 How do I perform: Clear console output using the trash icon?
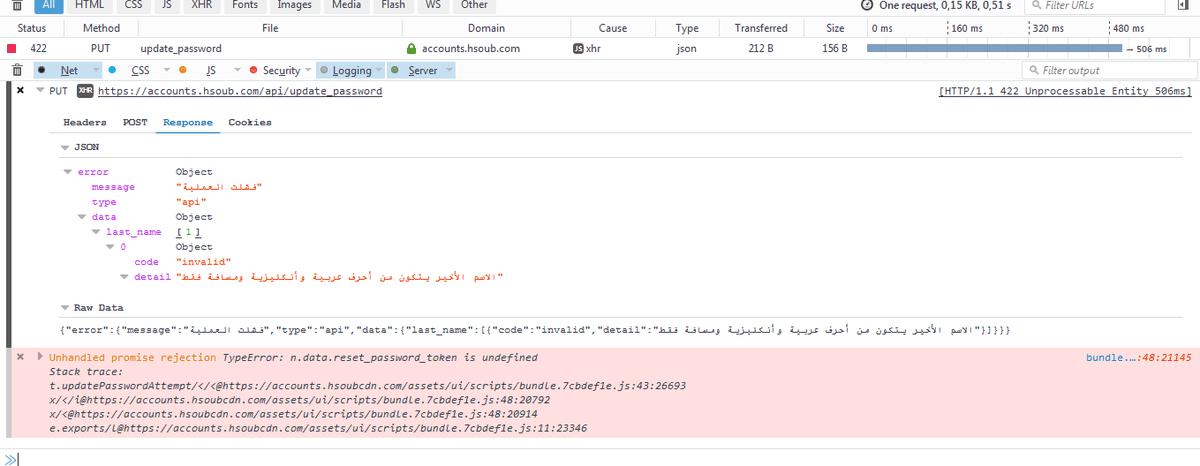coord(16,70)
